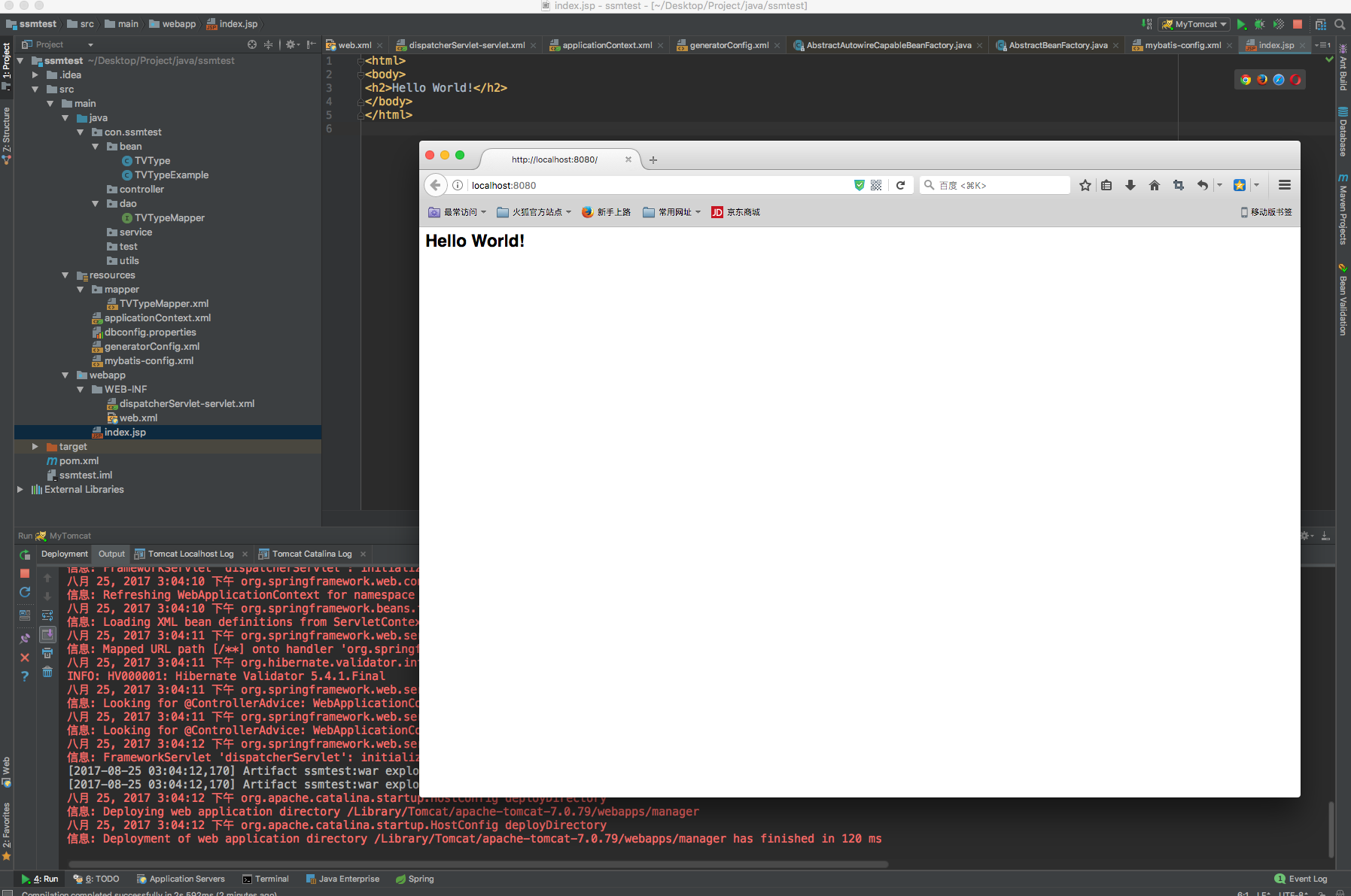Open page in Chrome from the editor browser popup

click(1246, 80)
